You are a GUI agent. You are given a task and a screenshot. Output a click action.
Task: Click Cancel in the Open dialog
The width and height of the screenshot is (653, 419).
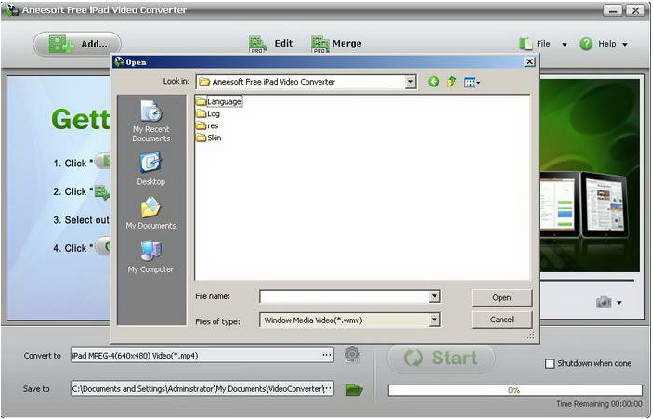coord(502,319)
